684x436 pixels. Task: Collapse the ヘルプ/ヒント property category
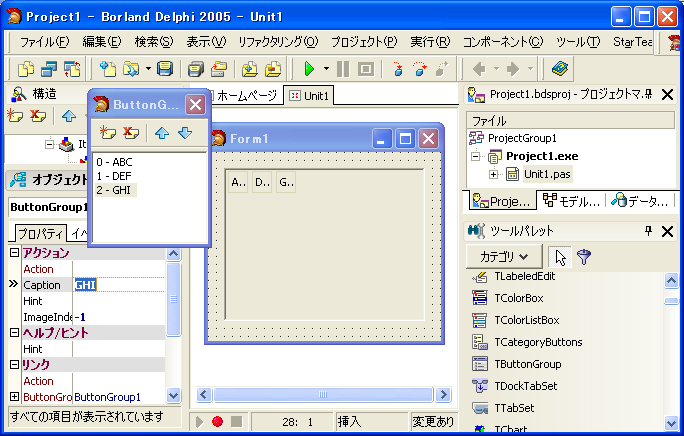pyautogui.click(x=14, y=333)
